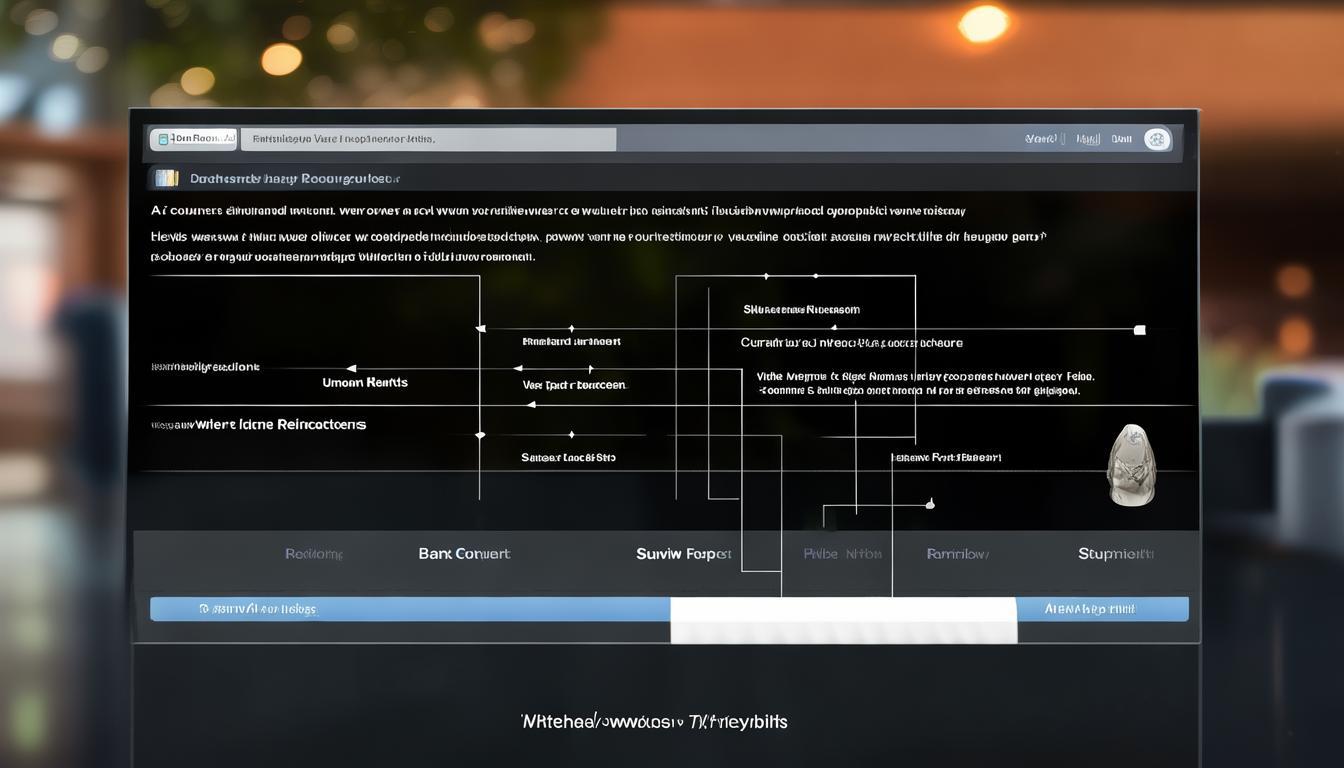The width and height of the screenshot is (1344, 768).
Task: Click the blue button at right of bottom bar
Action: coord(1102,608)
